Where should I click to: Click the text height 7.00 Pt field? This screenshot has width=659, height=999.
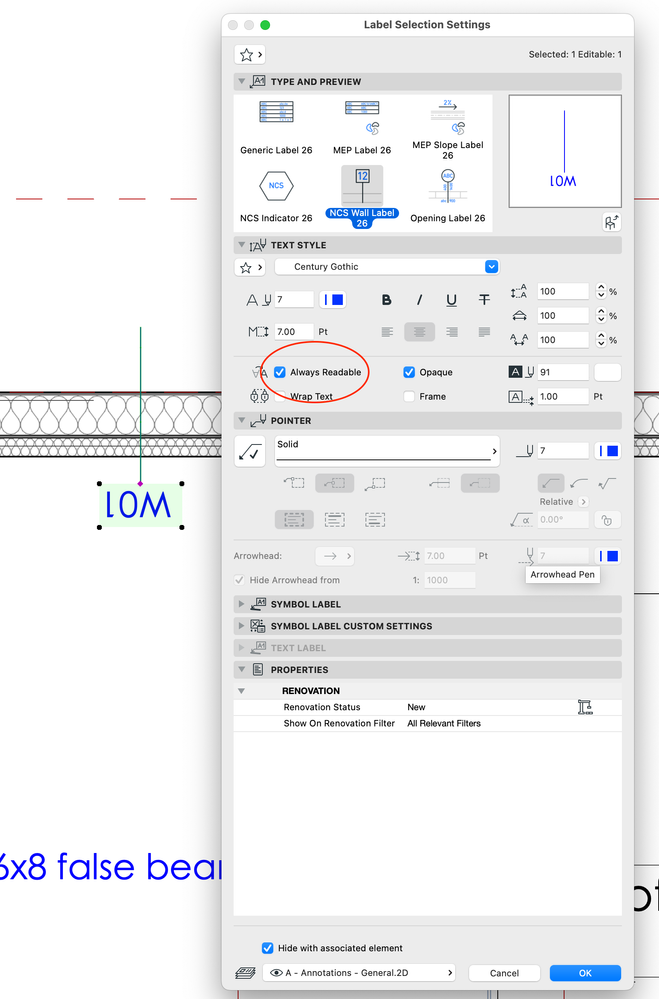pos(294,332)
